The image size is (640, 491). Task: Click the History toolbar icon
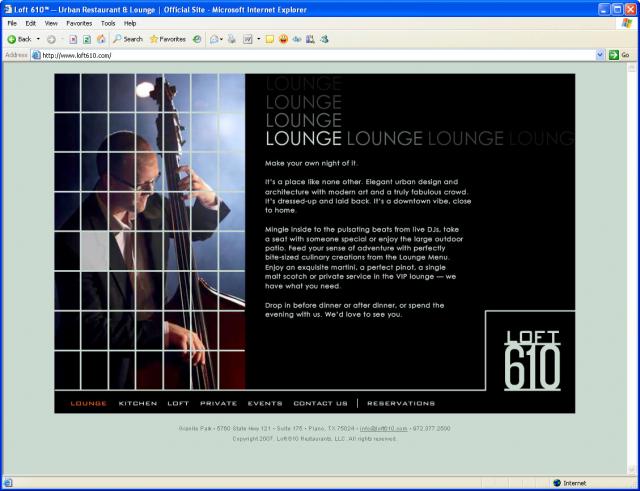(197, 39)
